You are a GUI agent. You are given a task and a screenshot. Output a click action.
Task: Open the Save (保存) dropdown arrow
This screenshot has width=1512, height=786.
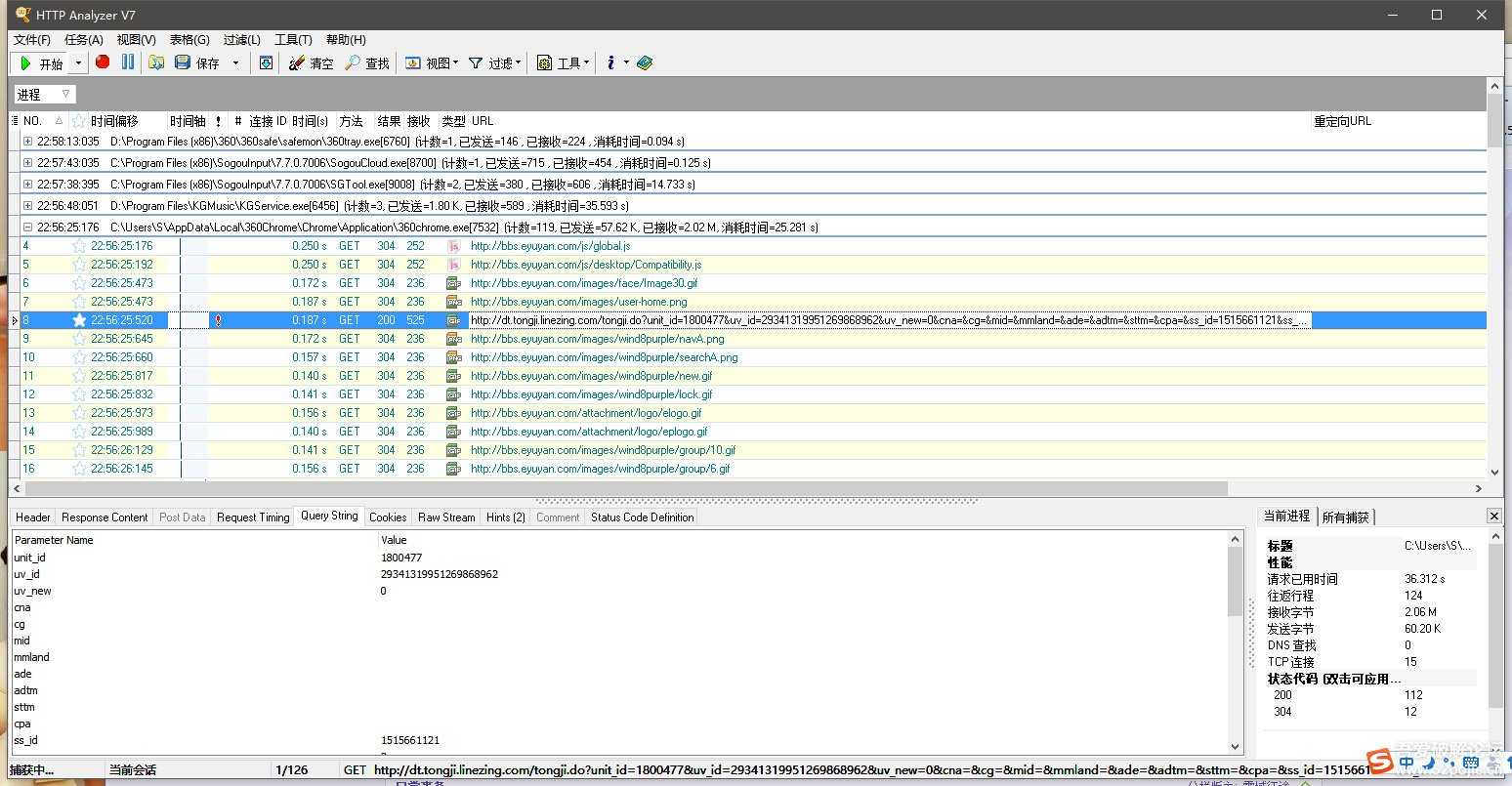[235, 63]
